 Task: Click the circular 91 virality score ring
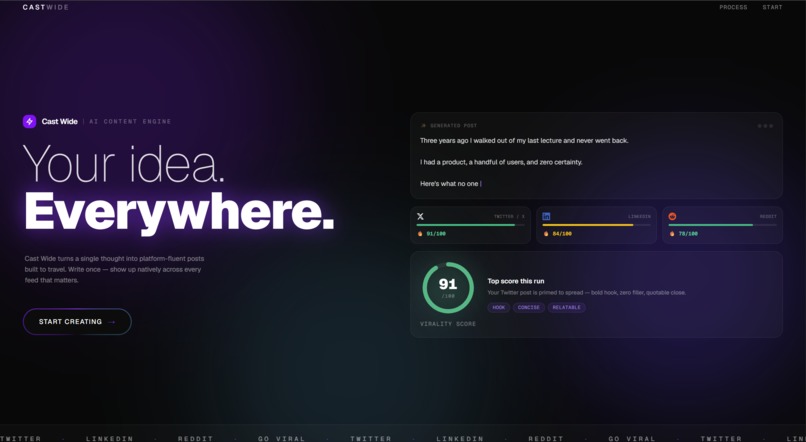pos(448,287)
